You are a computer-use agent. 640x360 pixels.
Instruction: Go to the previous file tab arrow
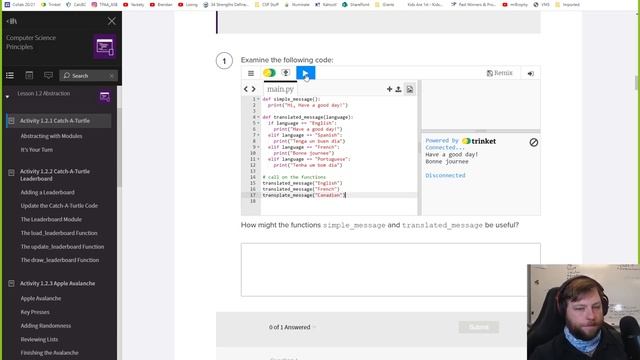246,89
